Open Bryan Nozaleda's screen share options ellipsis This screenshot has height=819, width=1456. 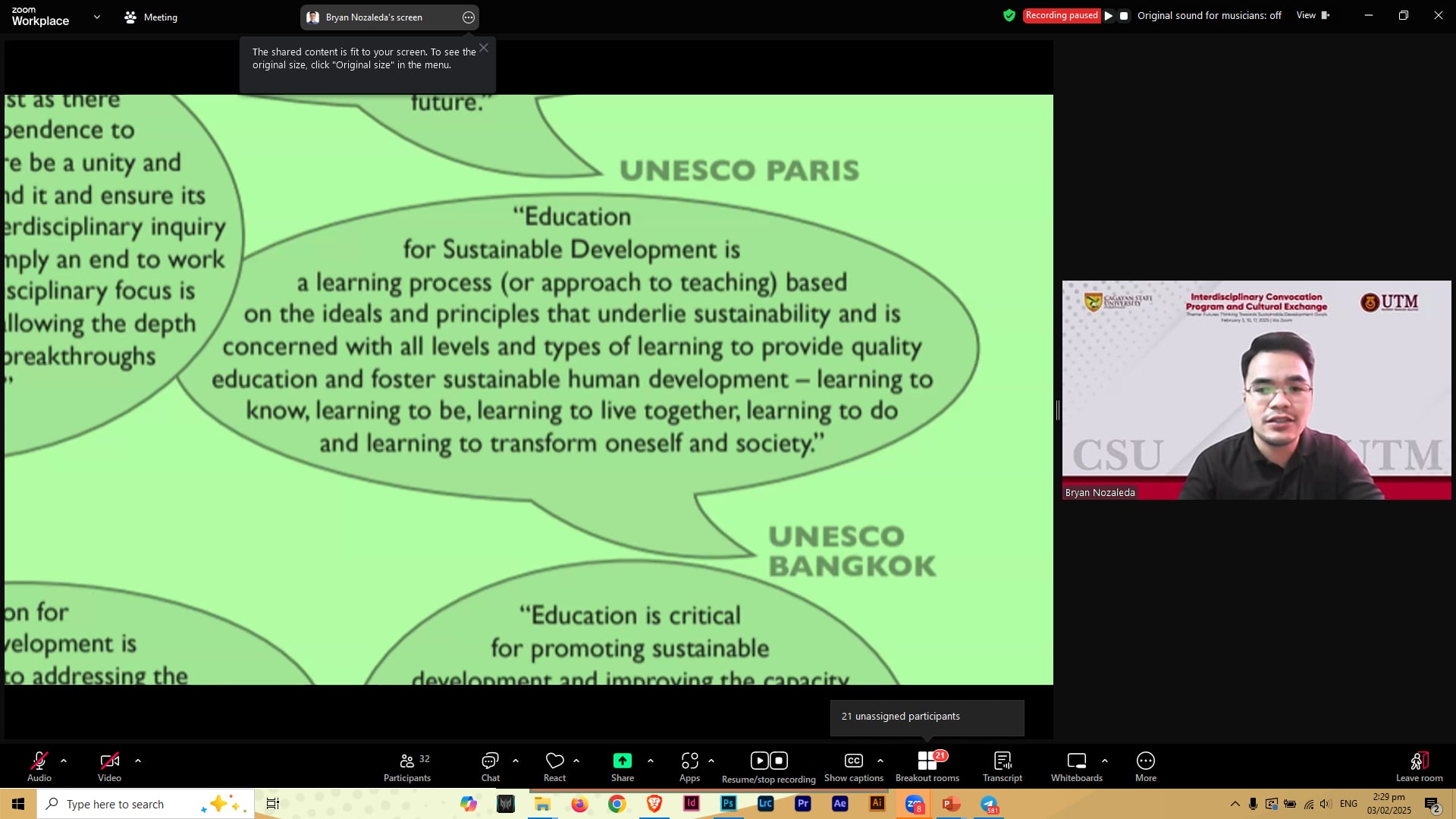[x=469, y=17]
